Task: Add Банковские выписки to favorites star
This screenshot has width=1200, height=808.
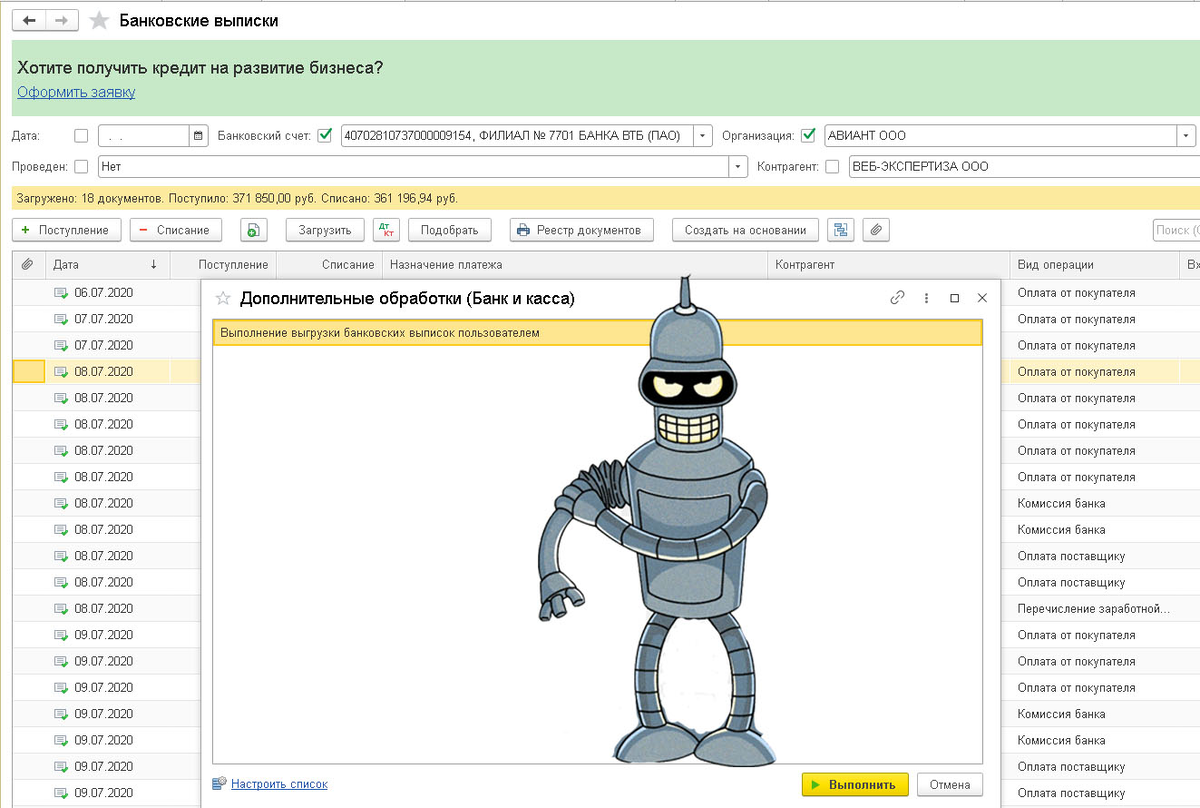Action: [99, 21]
